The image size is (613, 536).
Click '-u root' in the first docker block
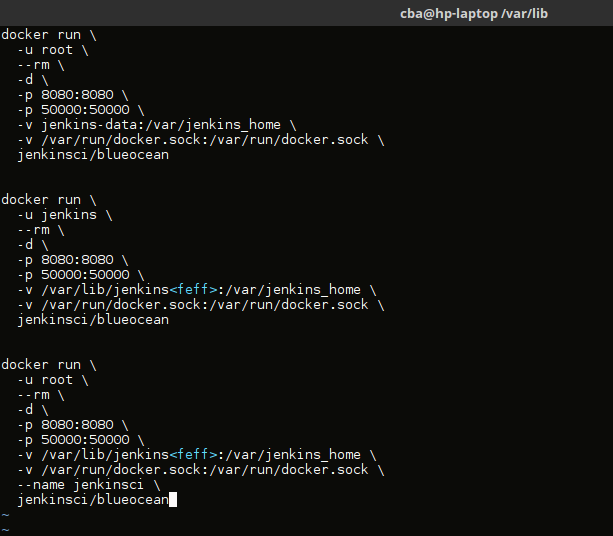point(52,50)
